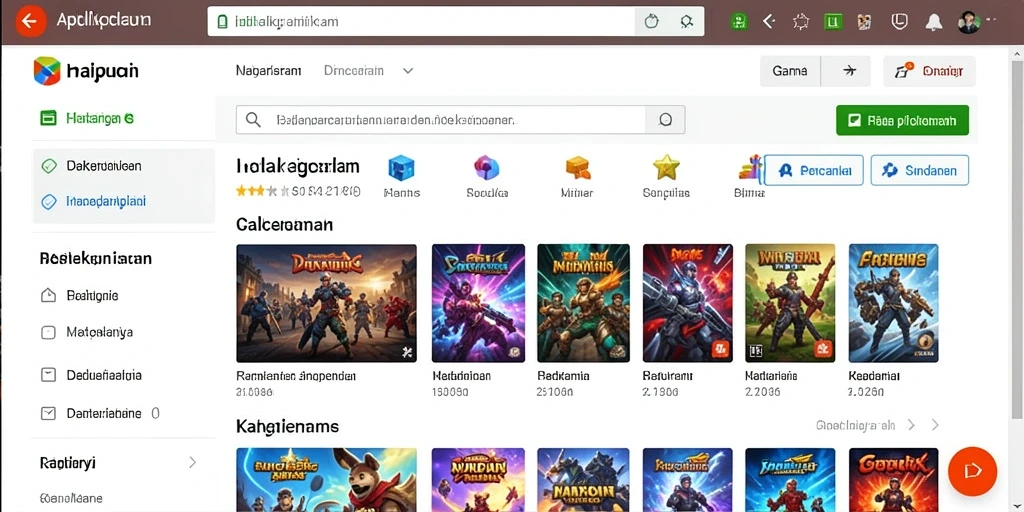Open the user profile avatar
1024x512 pixels.
969,22
